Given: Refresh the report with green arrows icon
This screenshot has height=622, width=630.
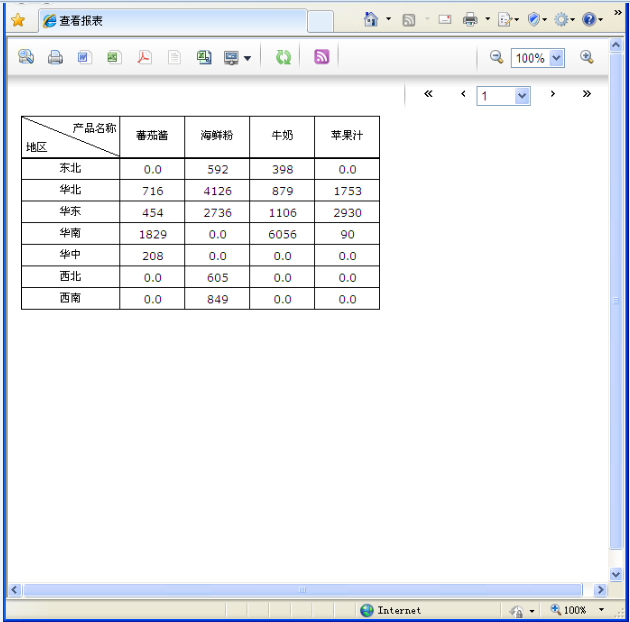Looking at the screenshot, I should point(283,57).
